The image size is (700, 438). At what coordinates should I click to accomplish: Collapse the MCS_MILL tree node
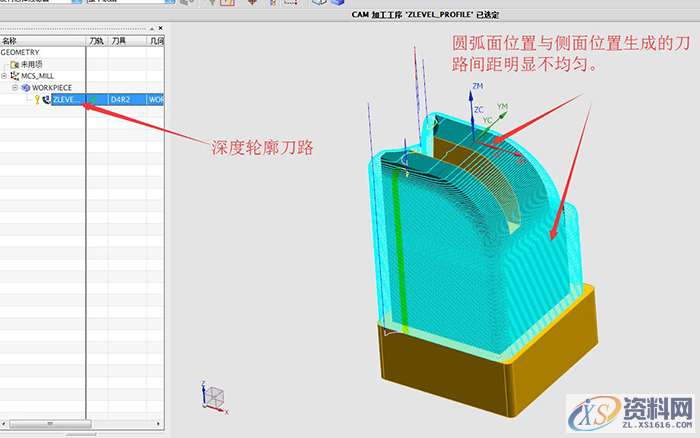4,76
